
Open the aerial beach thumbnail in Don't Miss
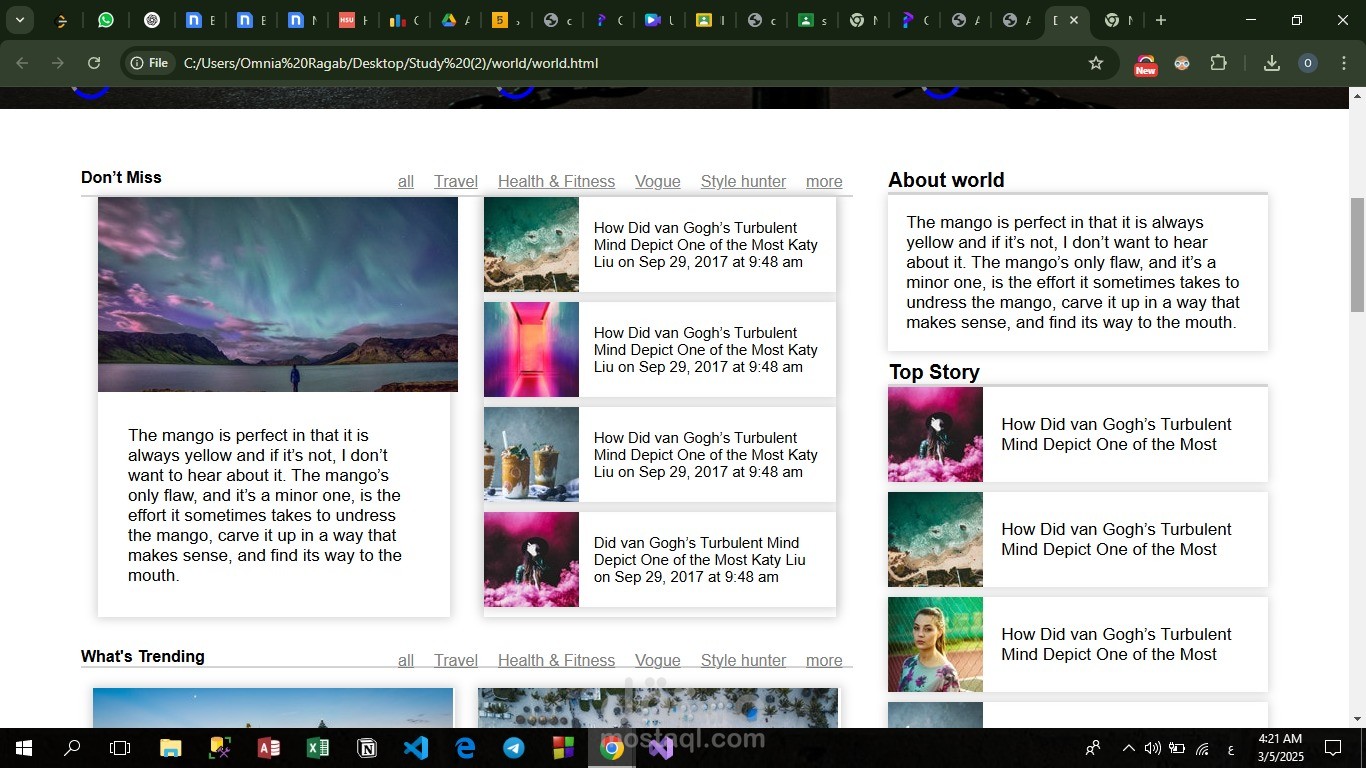tap(531, 244)
